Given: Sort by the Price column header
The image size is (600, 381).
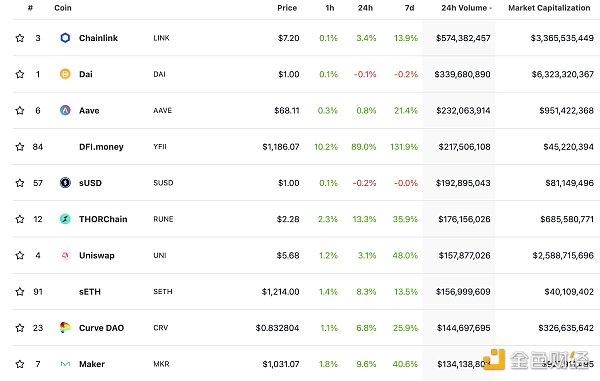Looking at the screenshot, I should click(287, 8).
